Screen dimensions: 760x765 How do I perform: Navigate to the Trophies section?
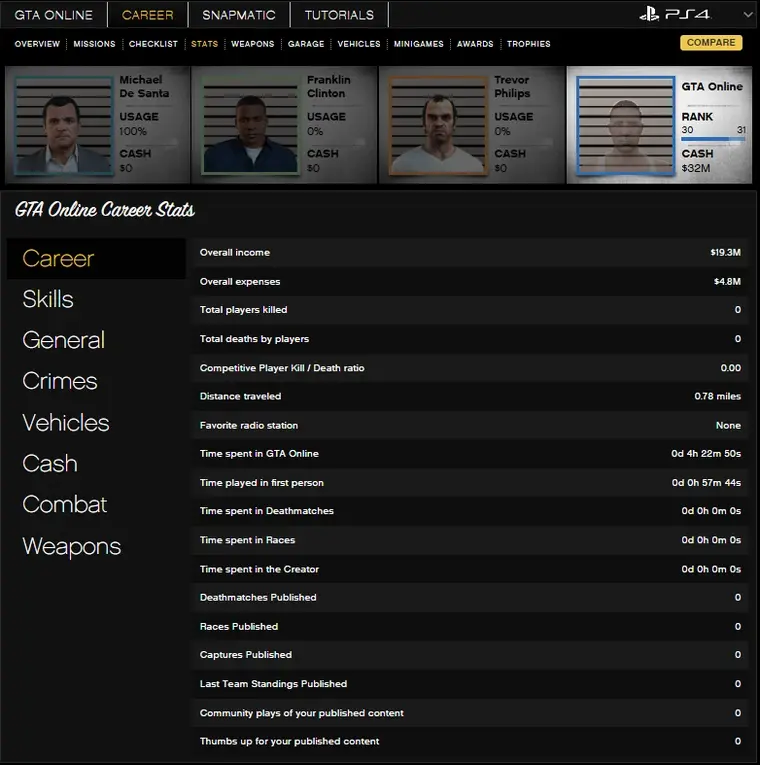point(529,44)
